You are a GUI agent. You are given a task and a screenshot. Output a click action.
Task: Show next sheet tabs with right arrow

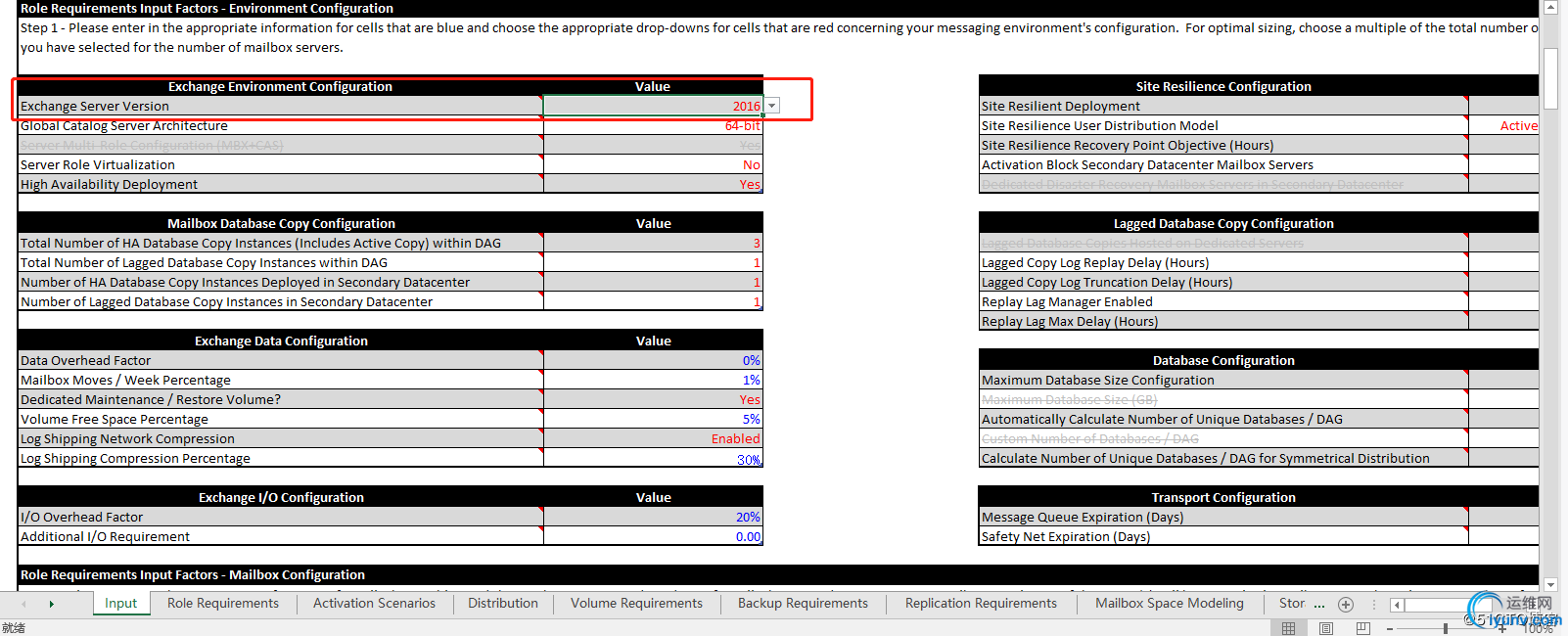pos(52,605)
